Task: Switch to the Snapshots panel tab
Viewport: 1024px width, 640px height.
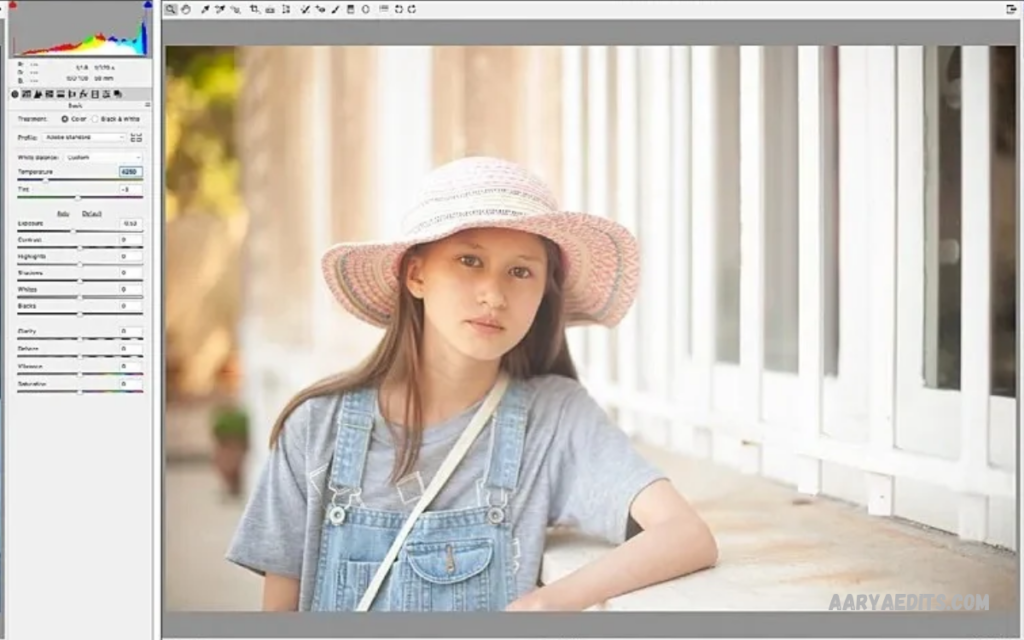Action: pyautogui.click(x=118, y=95)
